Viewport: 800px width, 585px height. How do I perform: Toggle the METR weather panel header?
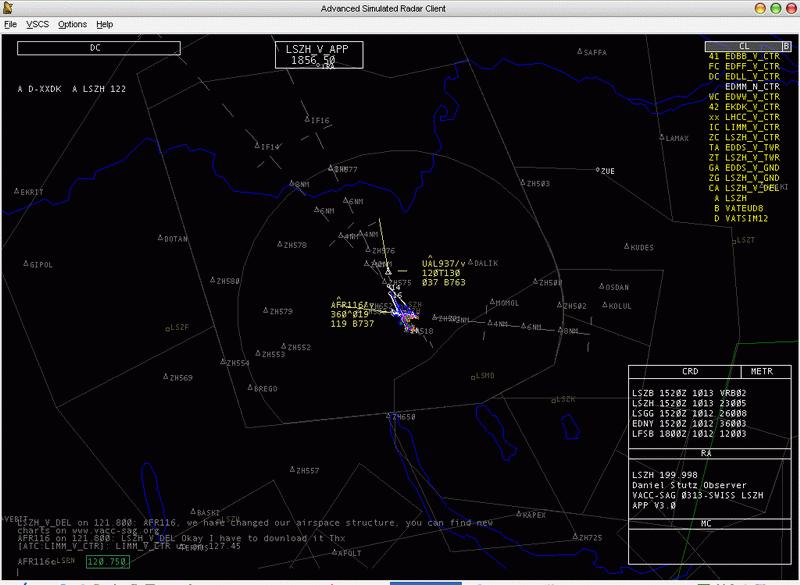coord(762,371)
